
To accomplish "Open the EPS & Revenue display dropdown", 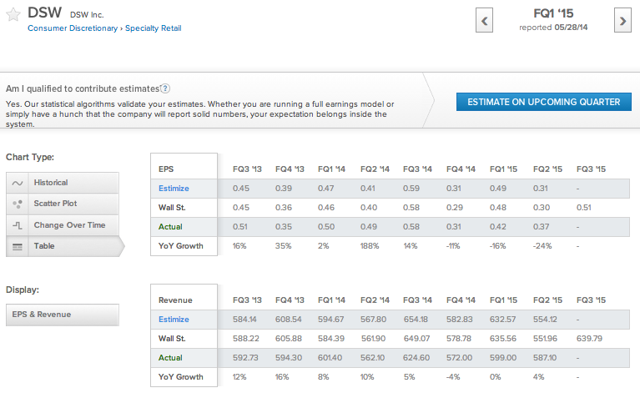I will pos(62,315).
